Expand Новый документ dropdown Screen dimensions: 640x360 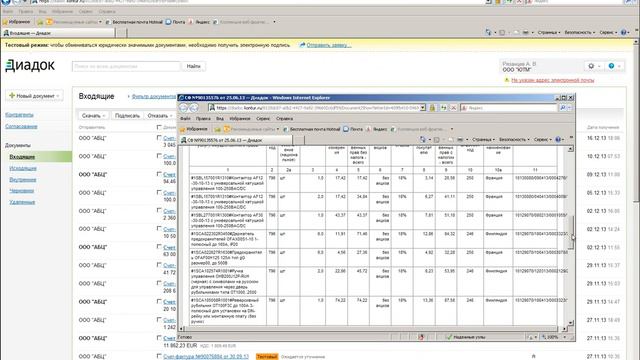[x=34, y=96]
